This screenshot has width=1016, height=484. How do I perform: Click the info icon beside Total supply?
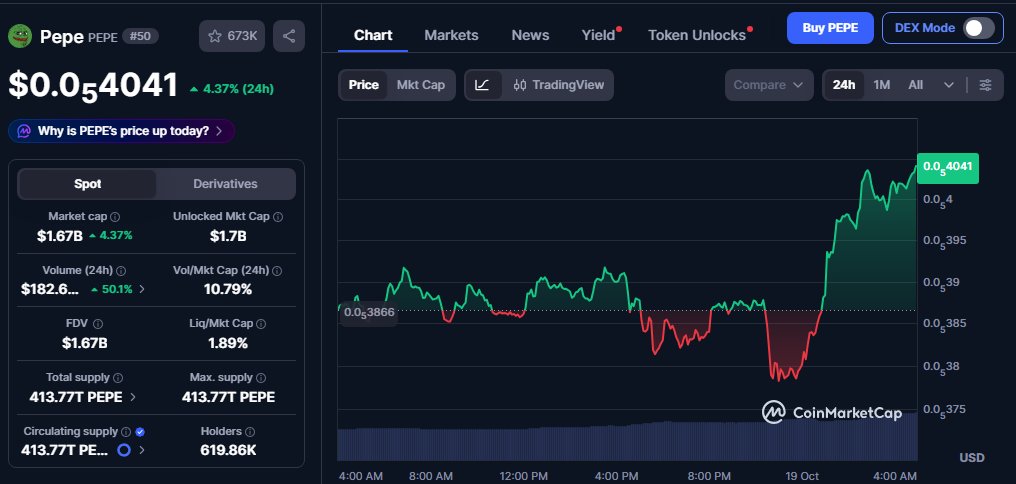pos(118,378)
